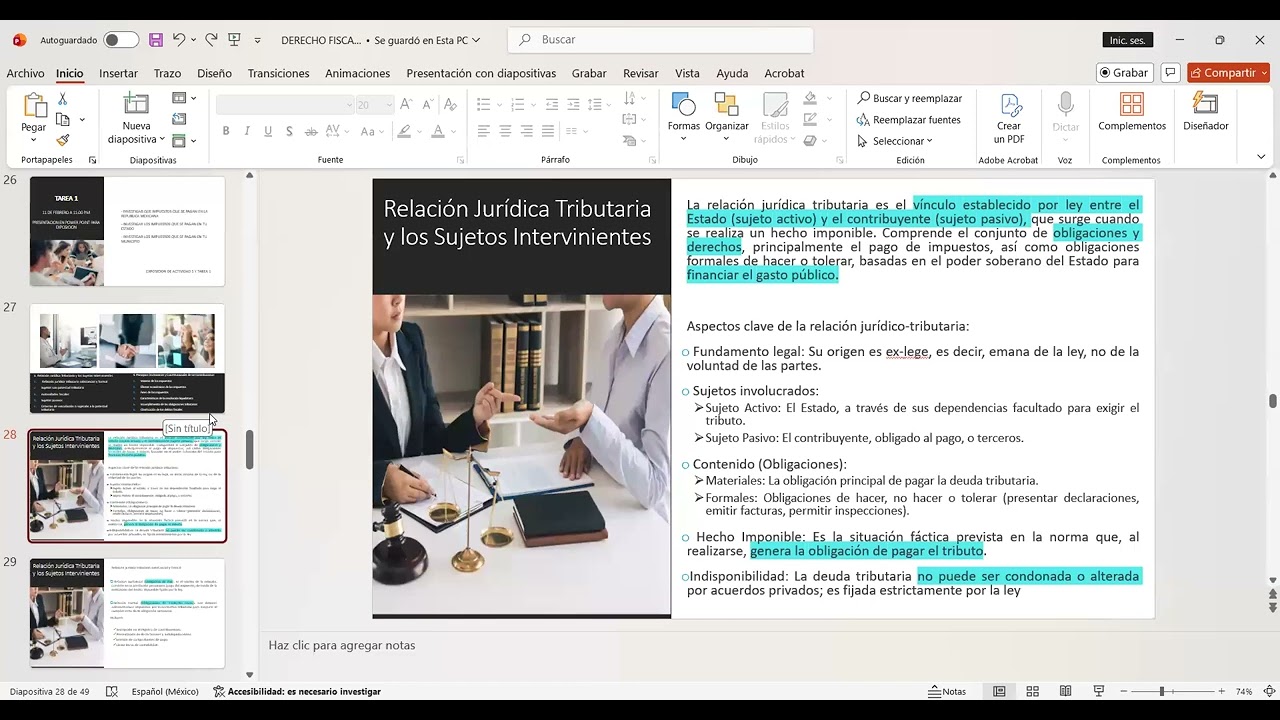The height and width of the screenshot is (720, 1280).
Task: Open the Seleccionar dropdown
Action: coord(895,141)
